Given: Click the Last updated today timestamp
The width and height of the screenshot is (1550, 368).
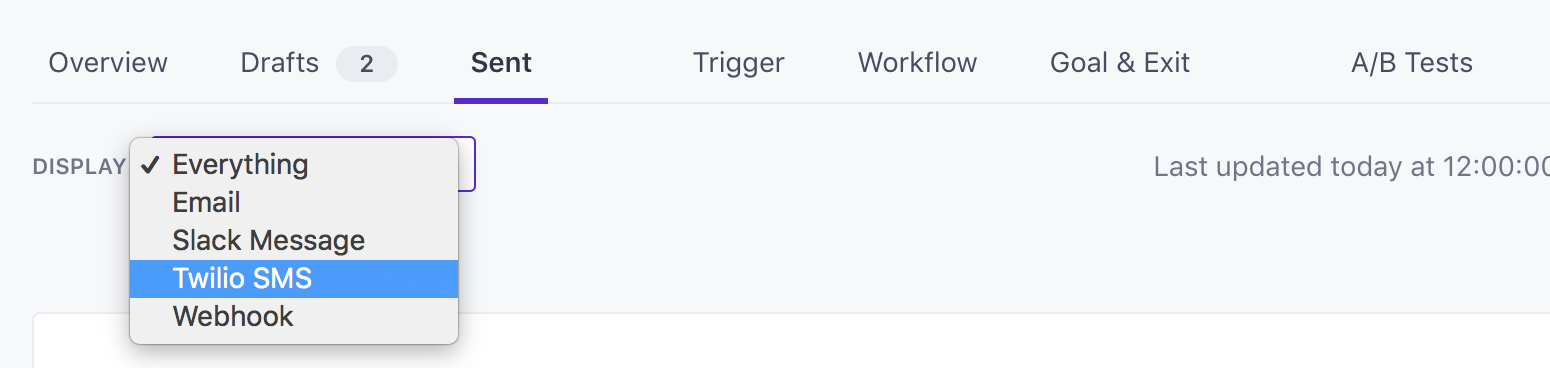Looking at the screenshot, I should click(1351, 166).
